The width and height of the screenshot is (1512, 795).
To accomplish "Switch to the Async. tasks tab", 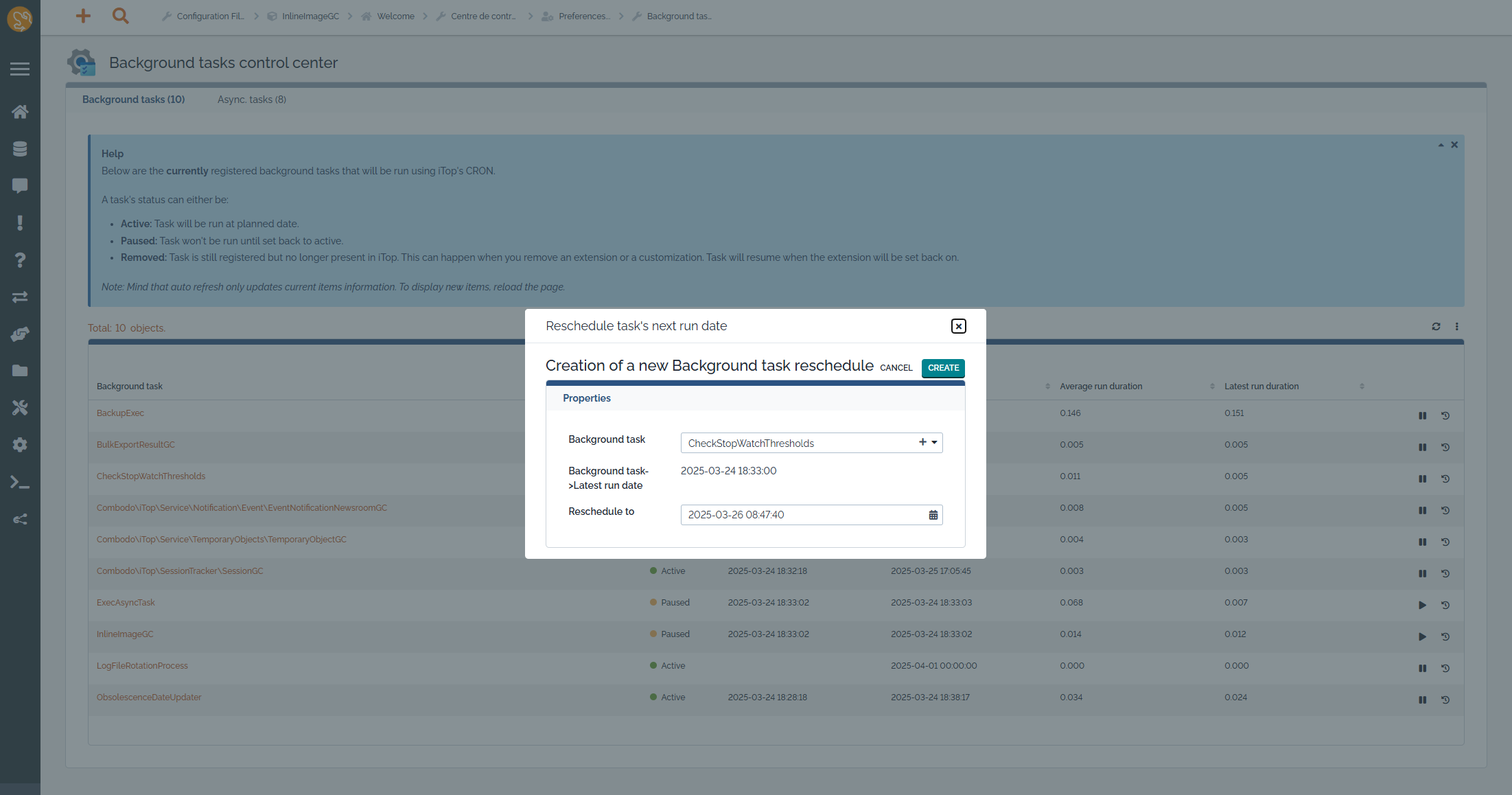I will tap(251, 100).
